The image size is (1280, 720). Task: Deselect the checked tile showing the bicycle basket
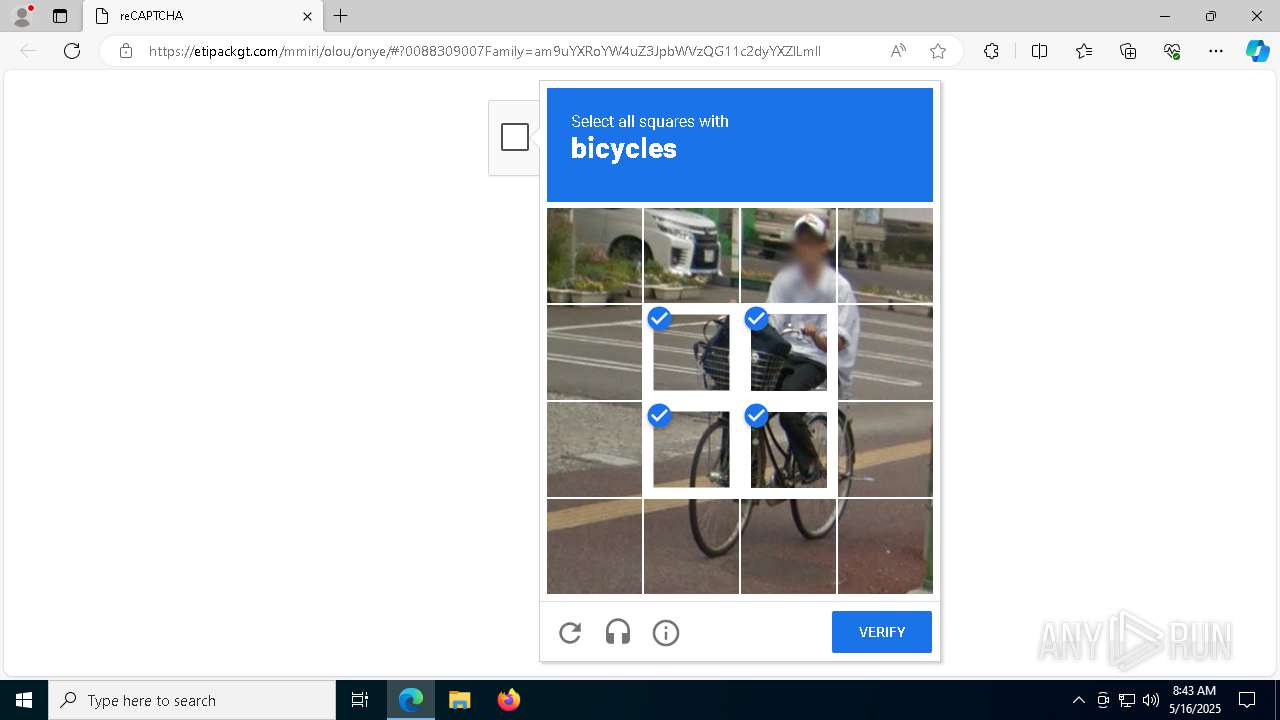coord(691,352)
